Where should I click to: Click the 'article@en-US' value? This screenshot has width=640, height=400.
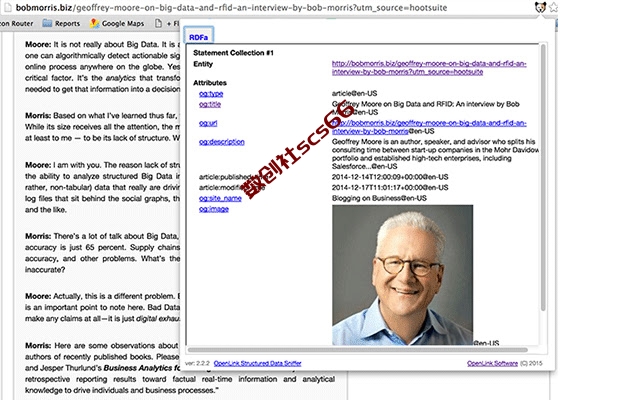click(x=354, y=93)
